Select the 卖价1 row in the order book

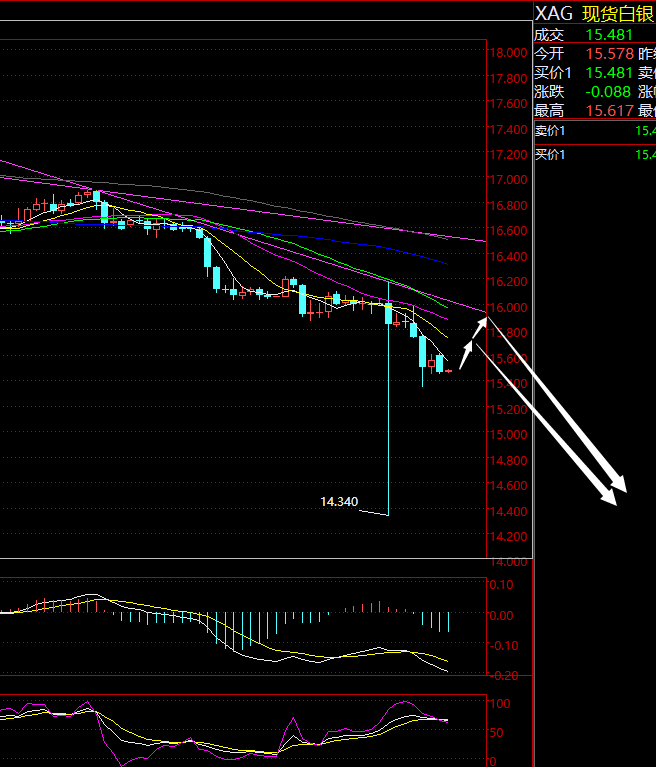tap(595, 131)
